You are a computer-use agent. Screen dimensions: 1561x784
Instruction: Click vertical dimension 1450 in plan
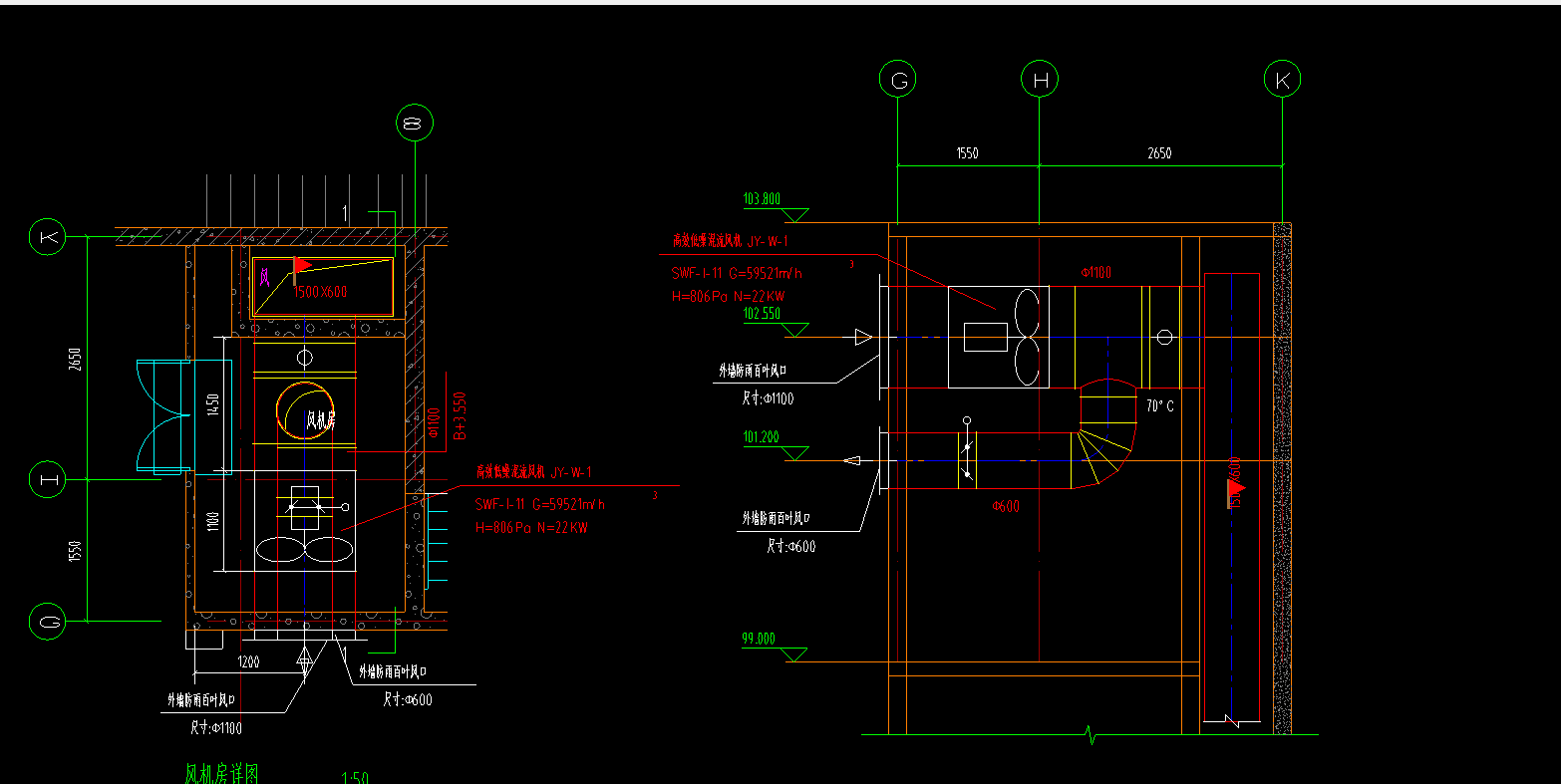point(212,405)
